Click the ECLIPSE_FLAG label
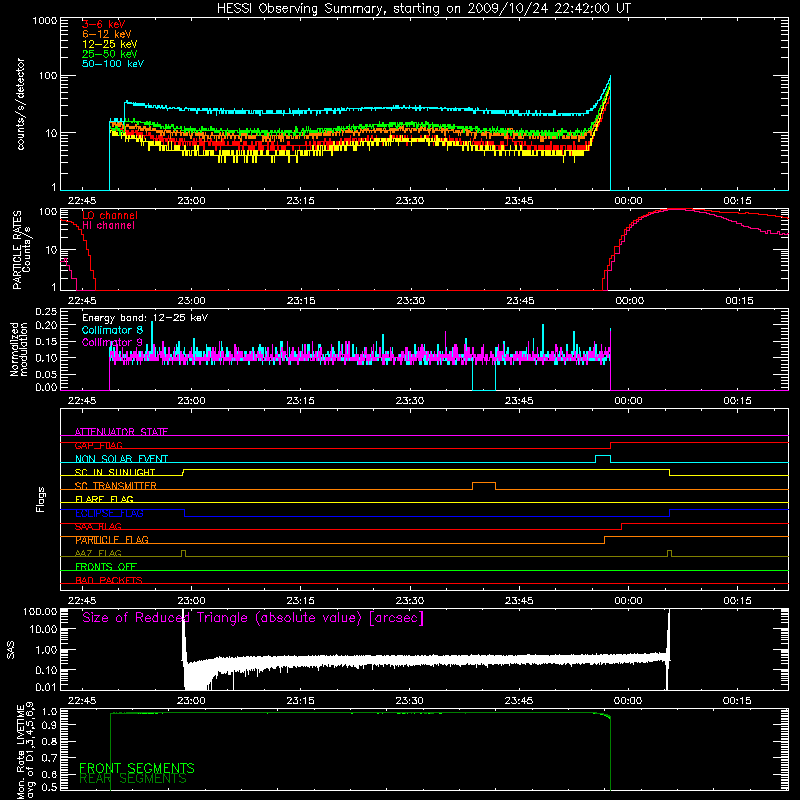Viewport: 800px width, 800px height. coord(109,513)
